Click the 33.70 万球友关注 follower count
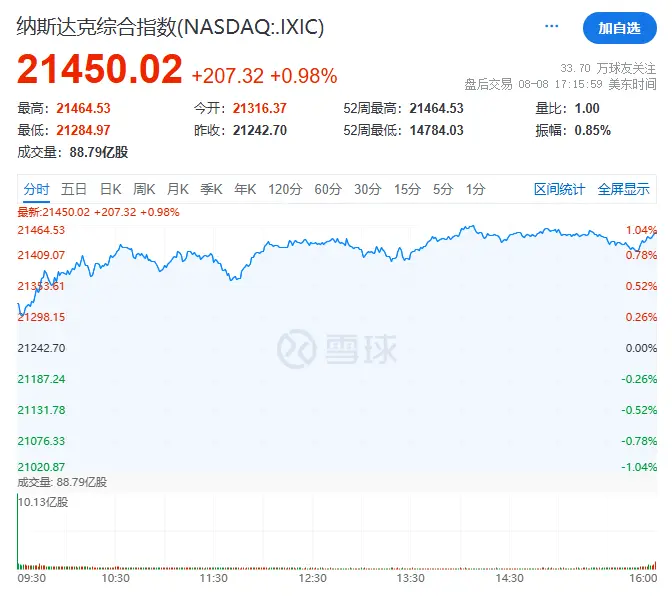672x599 pixels. [x=608, y=68]
